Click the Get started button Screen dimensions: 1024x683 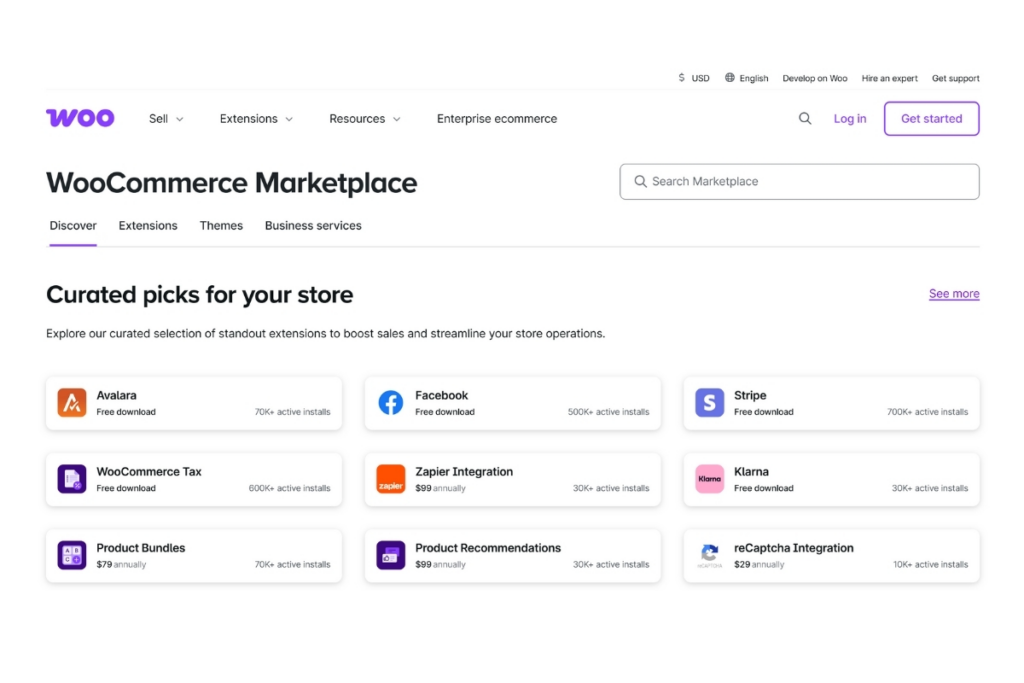tap(931, 118)
